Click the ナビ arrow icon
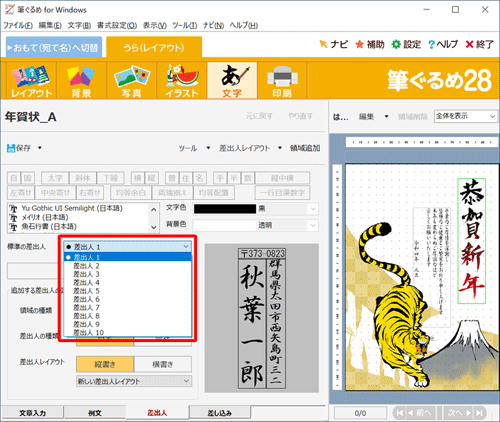This screenshot has height=422, width=500. (323, 44)
